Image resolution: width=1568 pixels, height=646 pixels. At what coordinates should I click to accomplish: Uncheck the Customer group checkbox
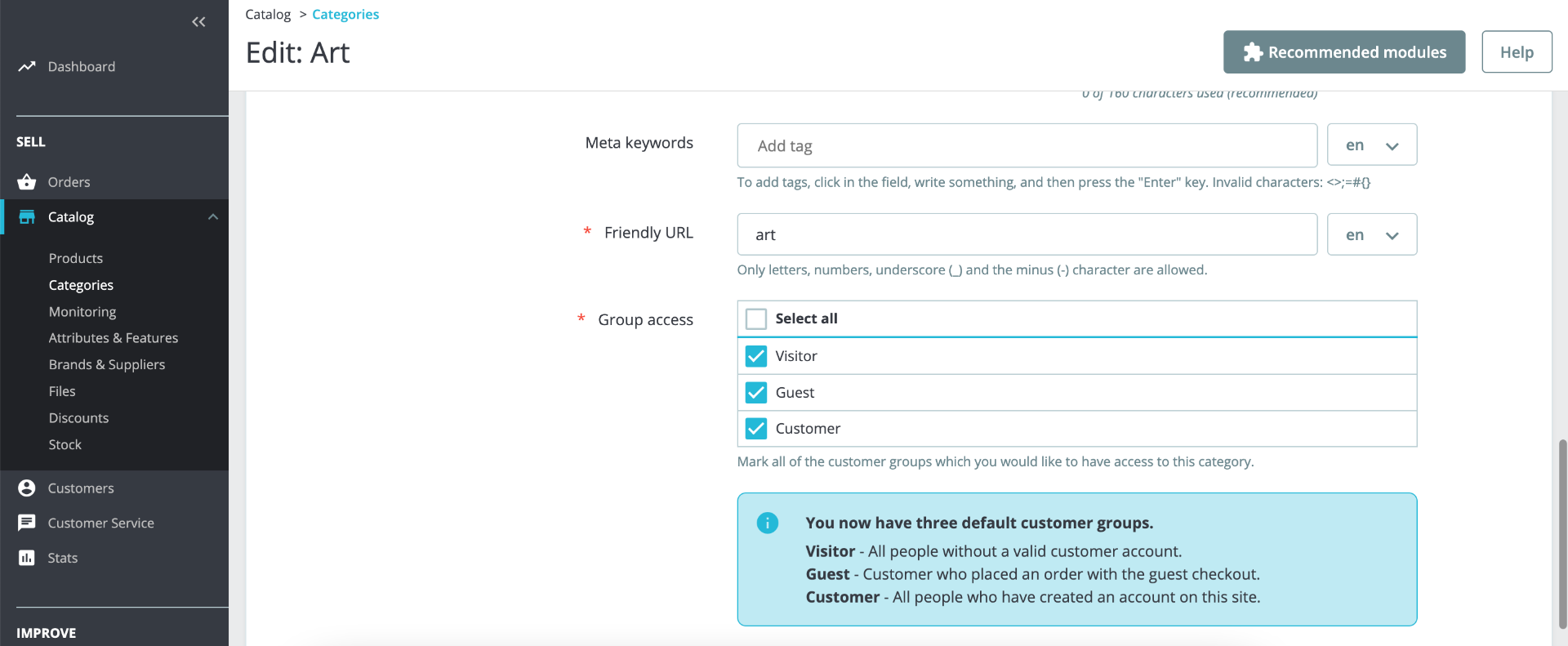pos(756,429)
